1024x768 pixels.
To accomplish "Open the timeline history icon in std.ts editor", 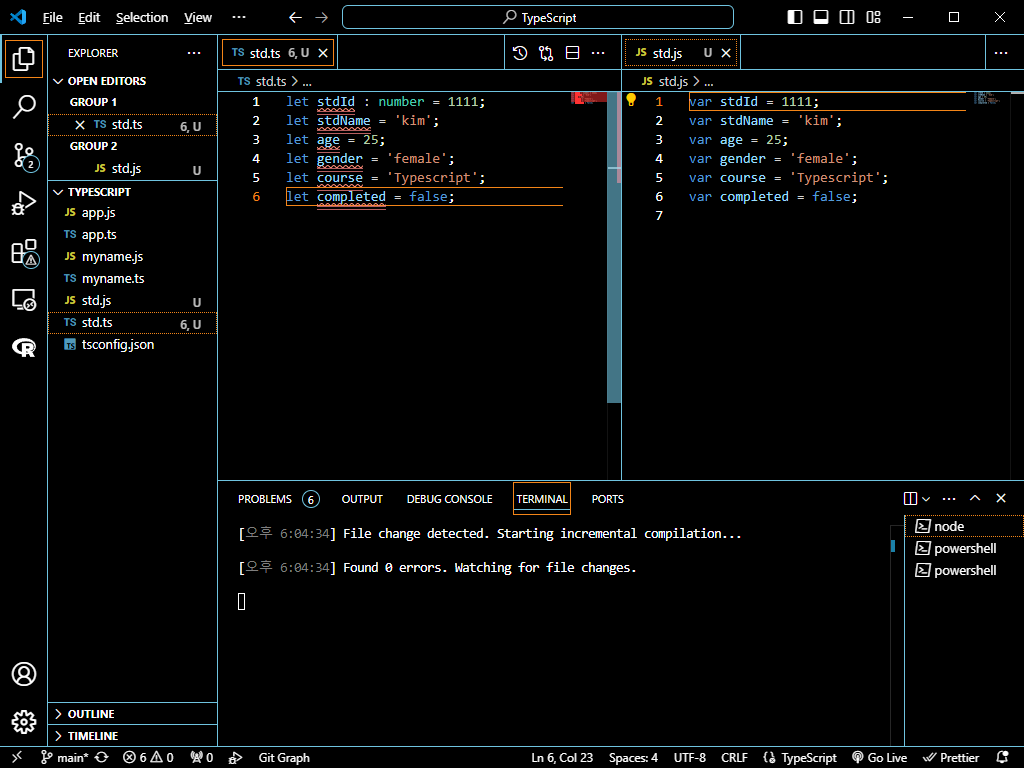I will click(520, 53).
